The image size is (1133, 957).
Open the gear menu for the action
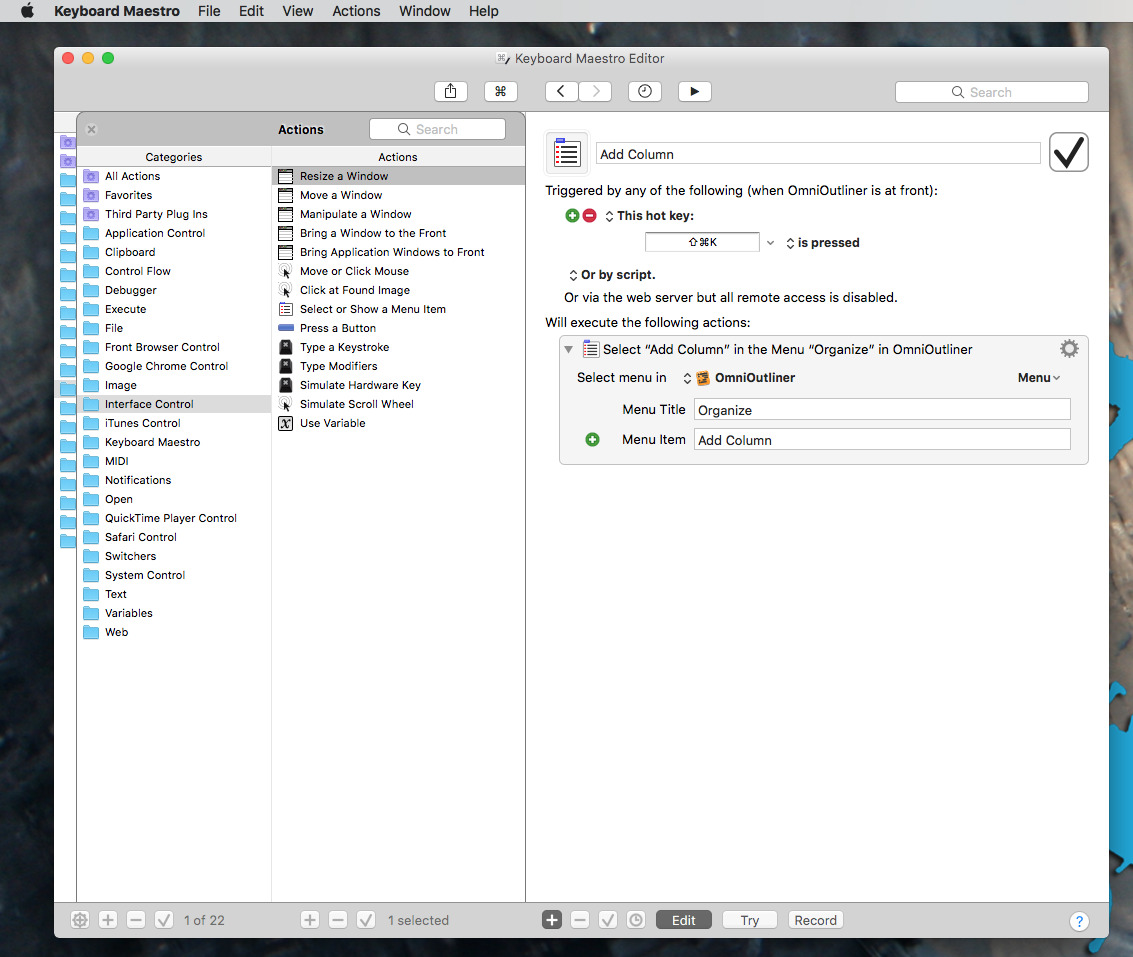tap(1069, 349)
